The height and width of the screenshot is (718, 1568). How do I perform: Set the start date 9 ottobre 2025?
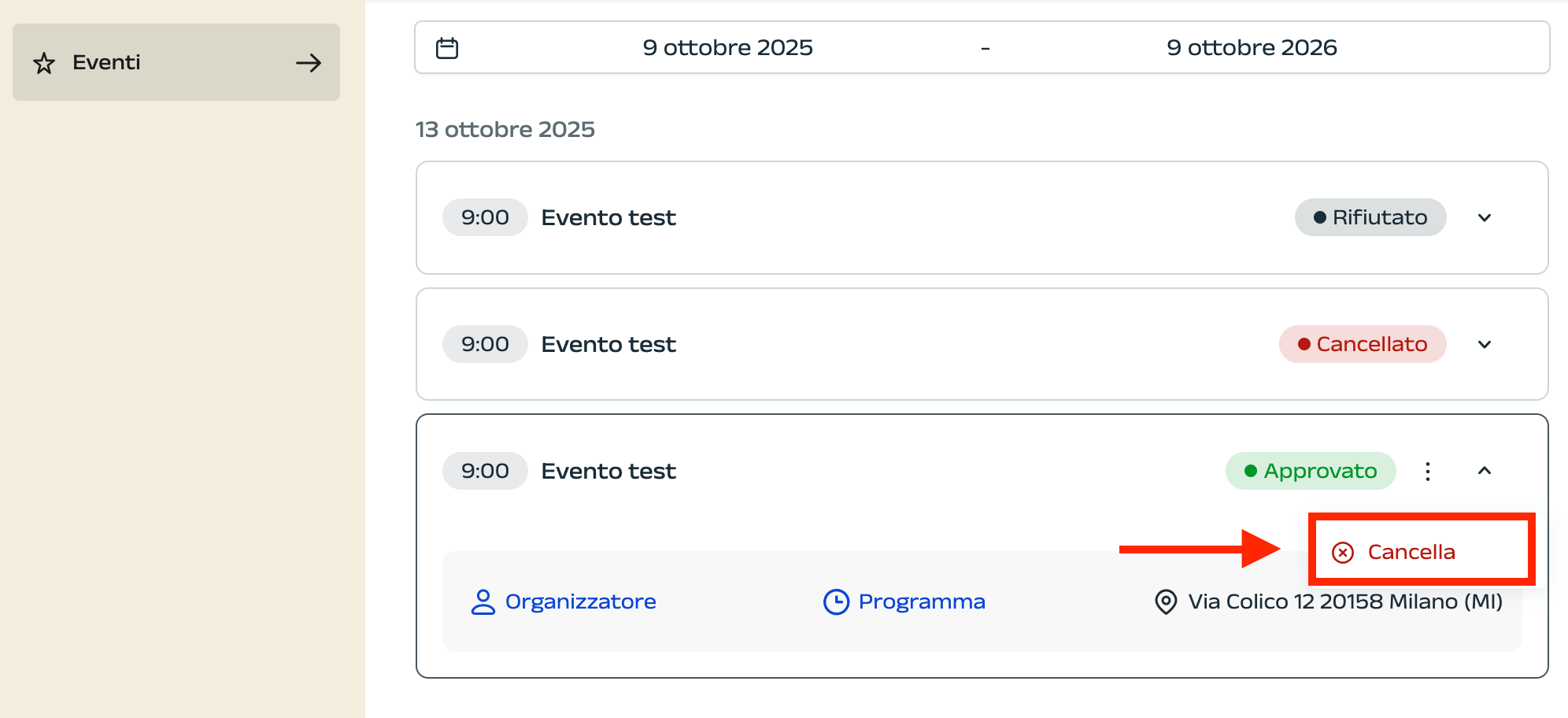coord(727,48)
